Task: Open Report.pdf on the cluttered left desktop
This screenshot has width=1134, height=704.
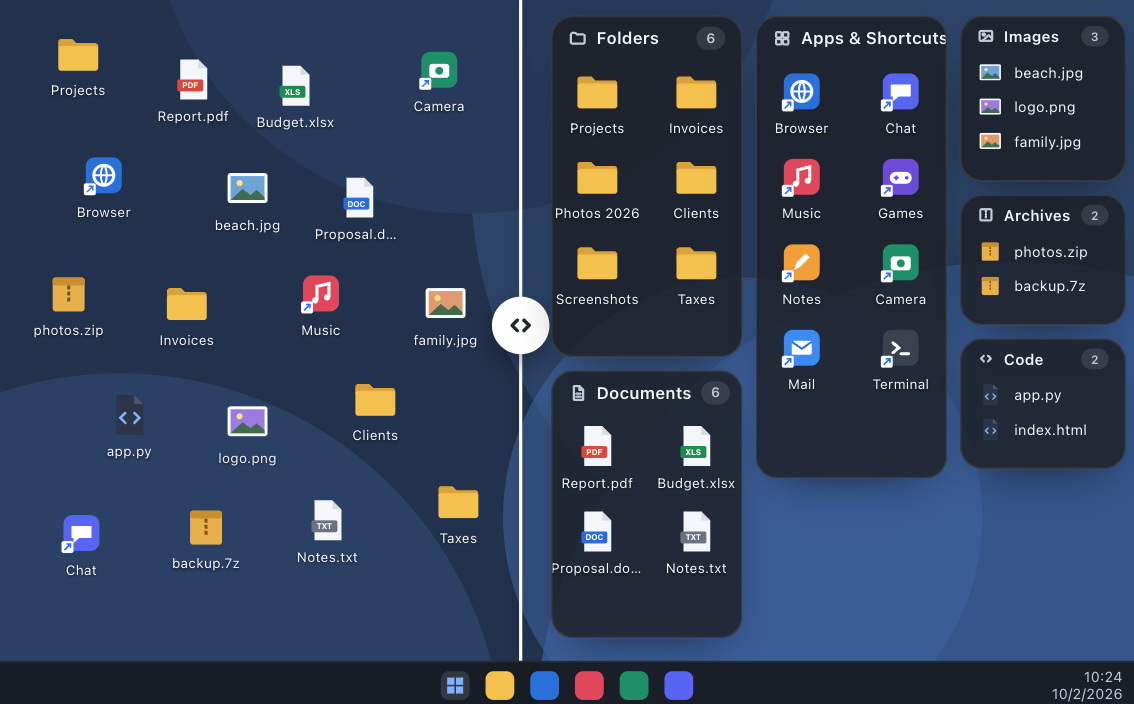Action: pos(192,92)
